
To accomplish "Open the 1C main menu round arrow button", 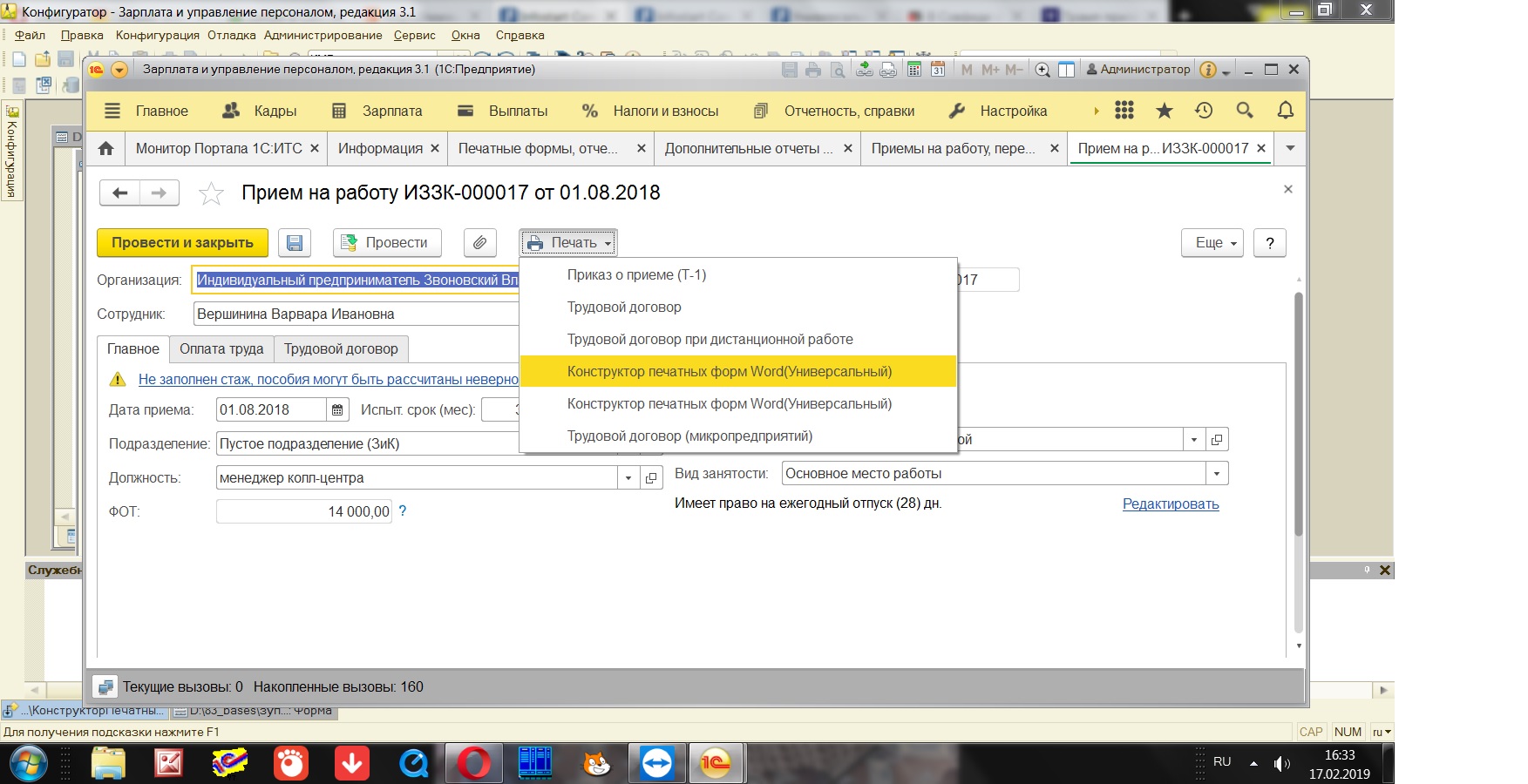I will [x=119, y=70].
